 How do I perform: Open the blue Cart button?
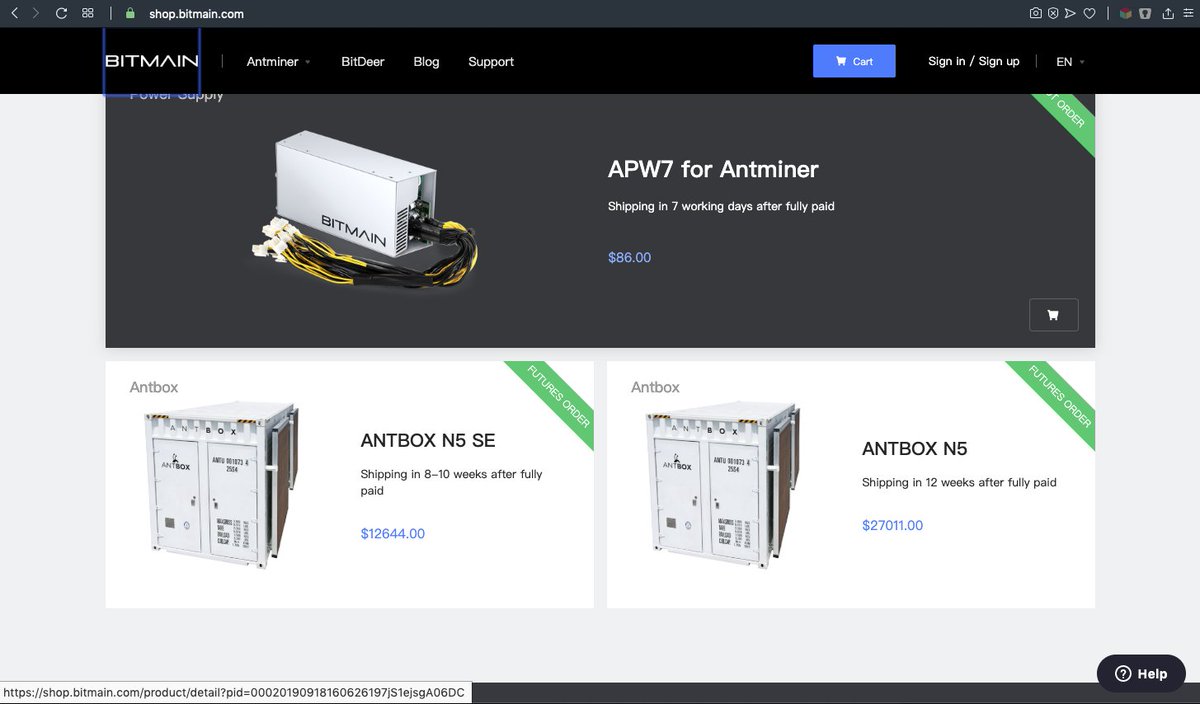tap(854, 61)
